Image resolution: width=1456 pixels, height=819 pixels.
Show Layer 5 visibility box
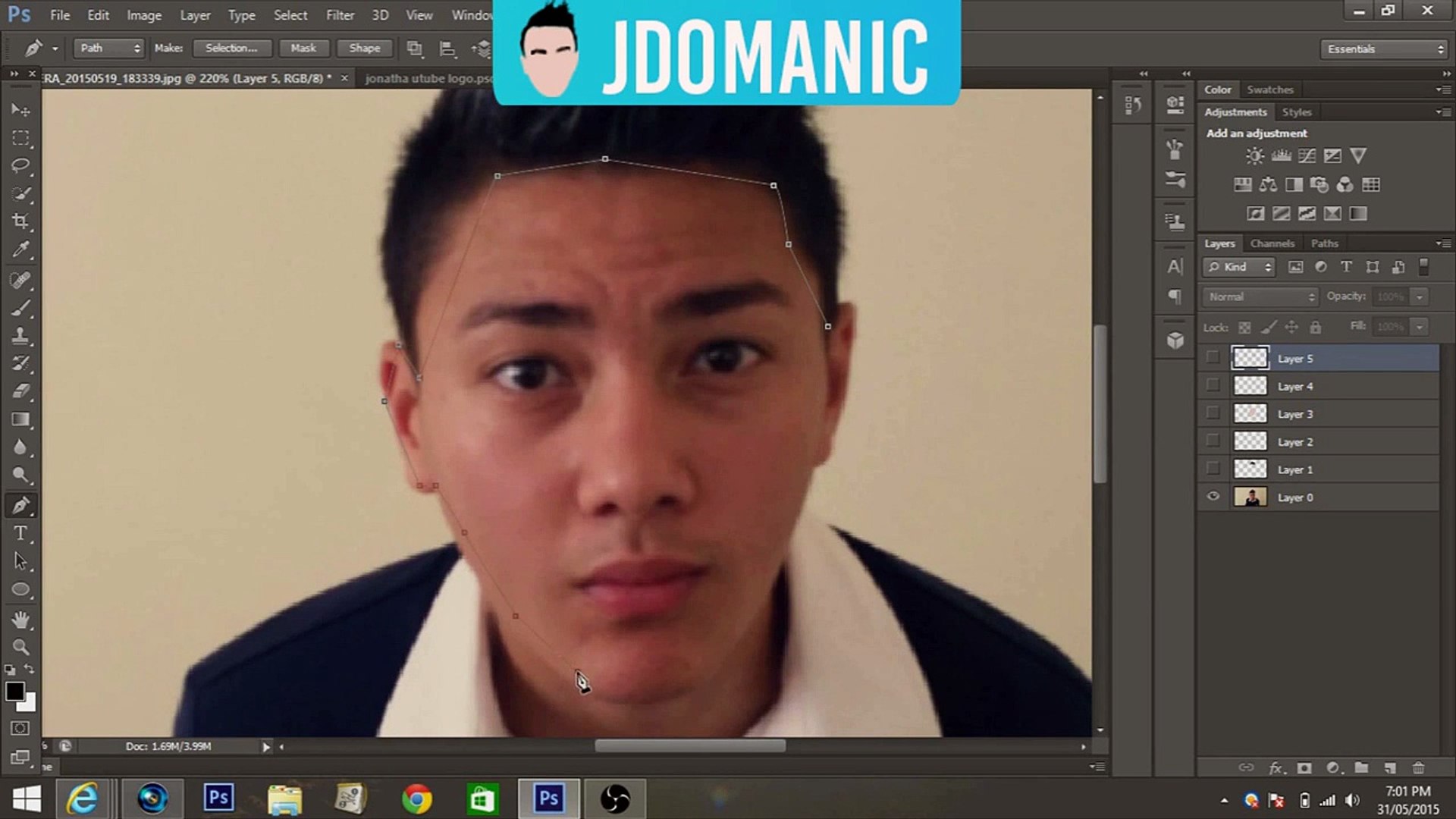tap(1213, 358)
